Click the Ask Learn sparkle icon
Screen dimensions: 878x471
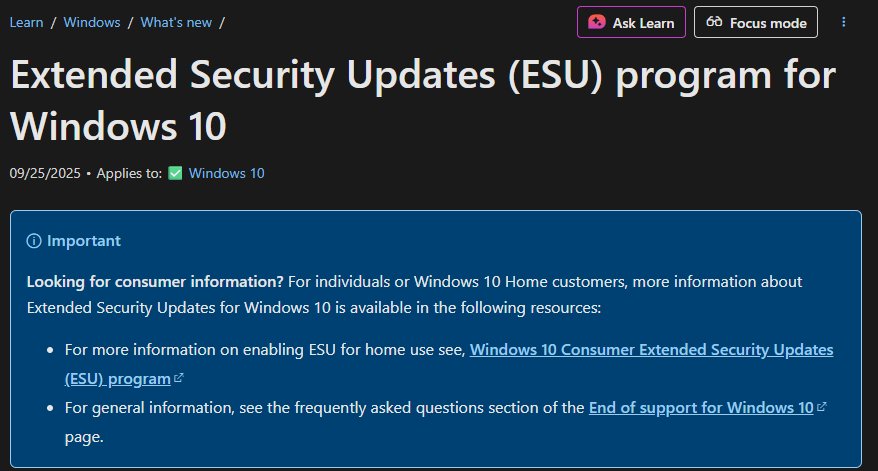[x=597, y=22]
